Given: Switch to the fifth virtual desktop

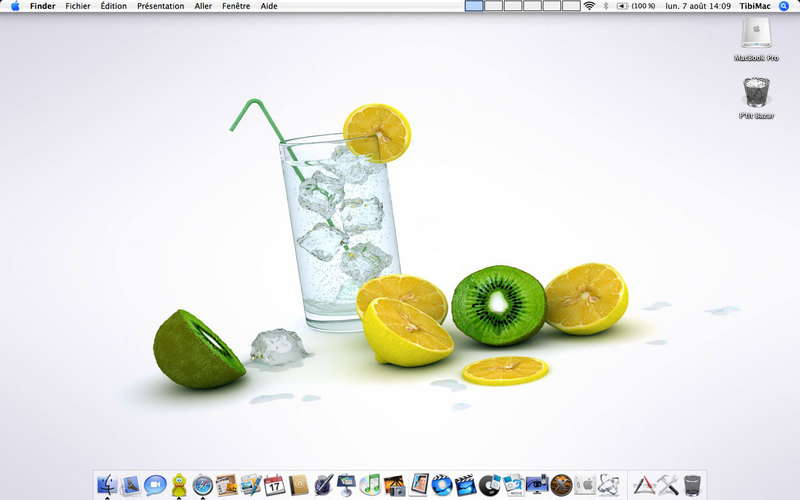Looking at the screenshot, I should (552, 6).
